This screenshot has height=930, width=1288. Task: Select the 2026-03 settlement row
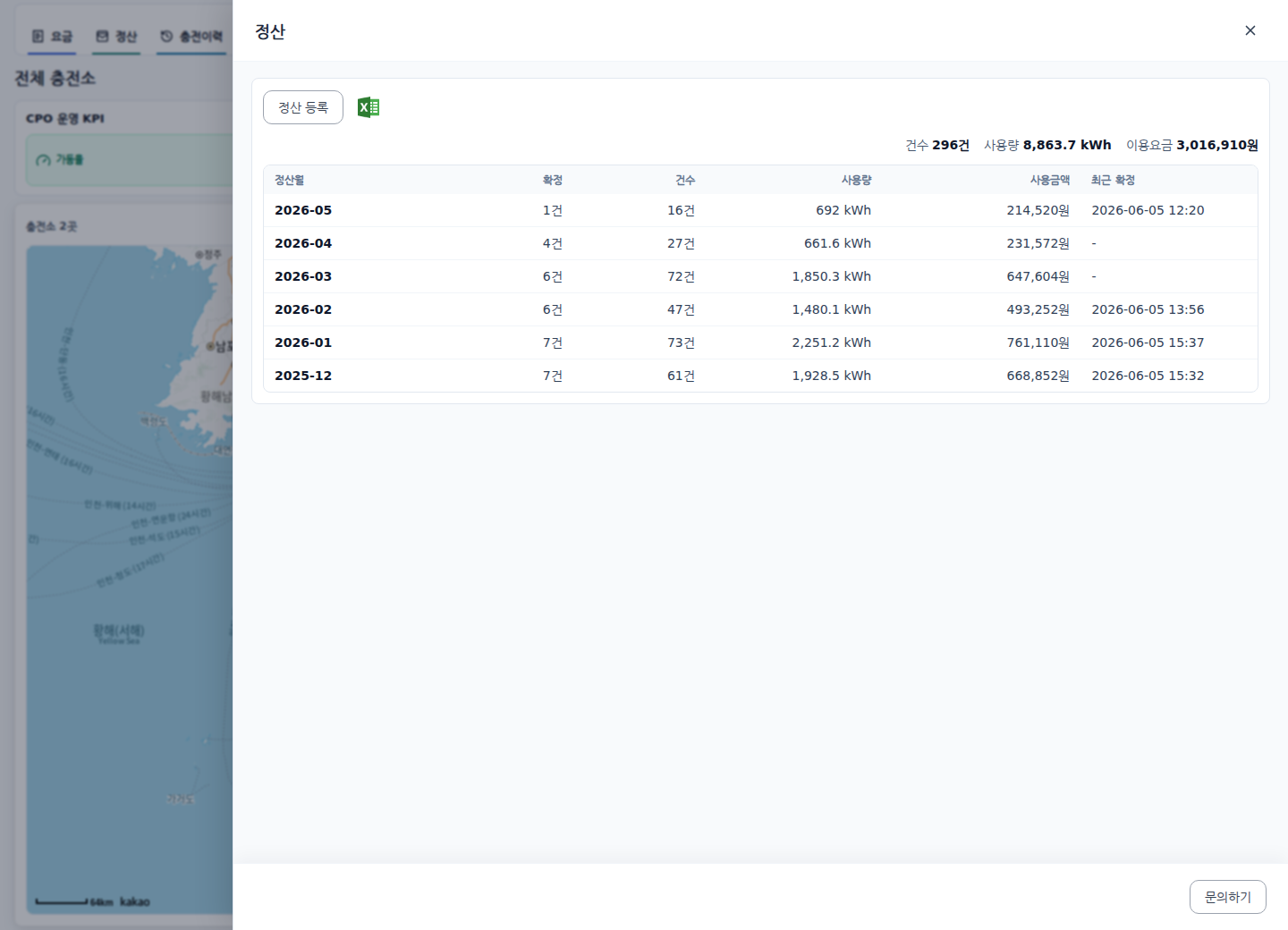[x=760, y=276]
